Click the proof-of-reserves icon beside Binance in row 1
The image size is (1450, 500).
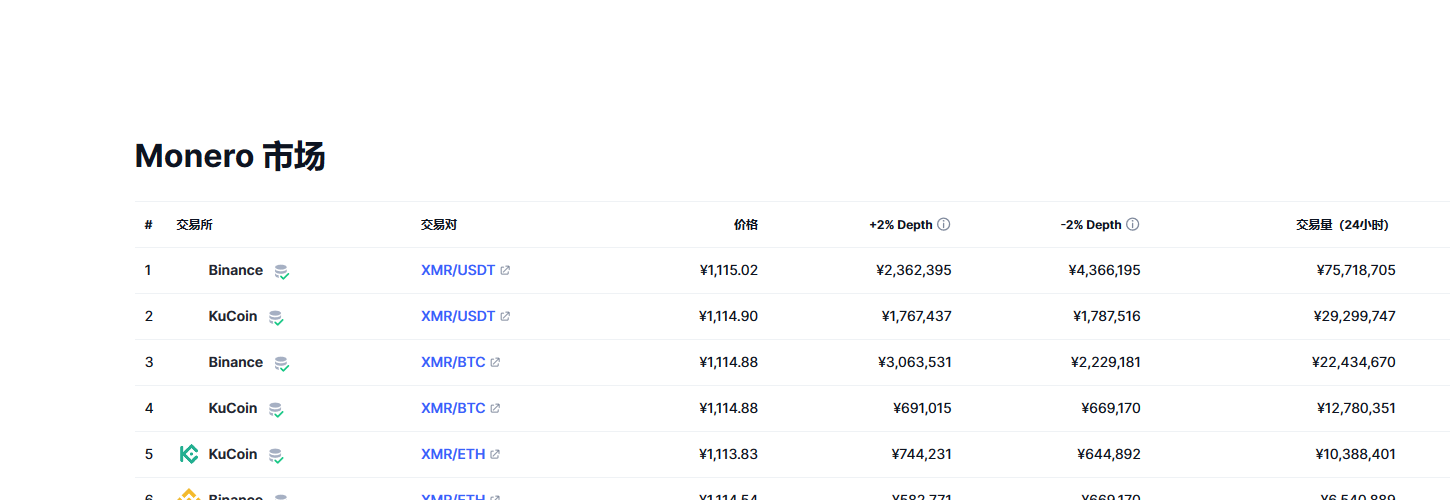click(x=281, y=271)
